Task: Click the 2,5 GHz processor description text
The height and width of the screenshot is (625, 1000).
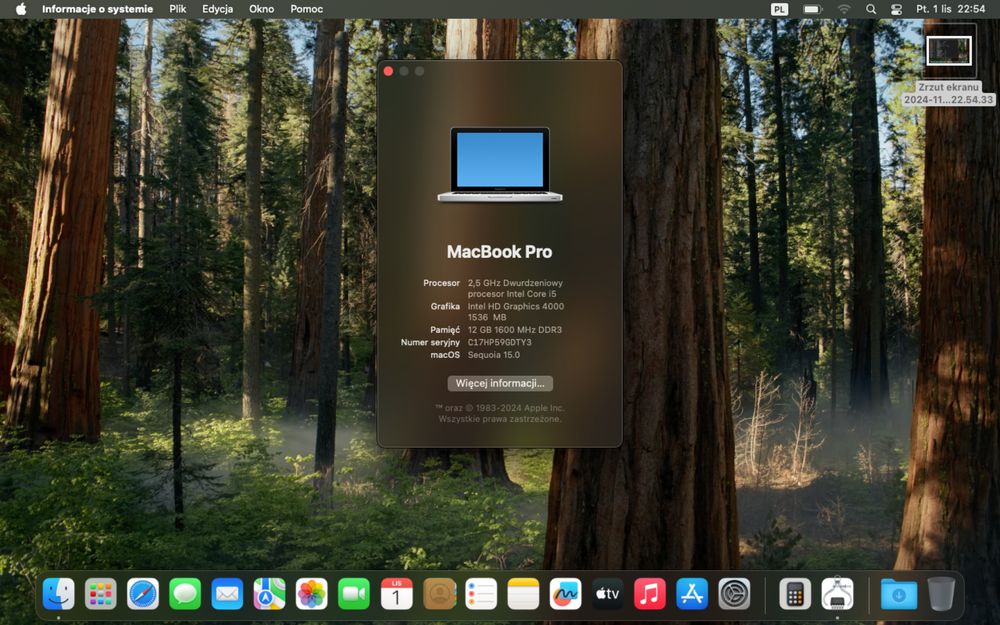Action: tap(515, 288)
